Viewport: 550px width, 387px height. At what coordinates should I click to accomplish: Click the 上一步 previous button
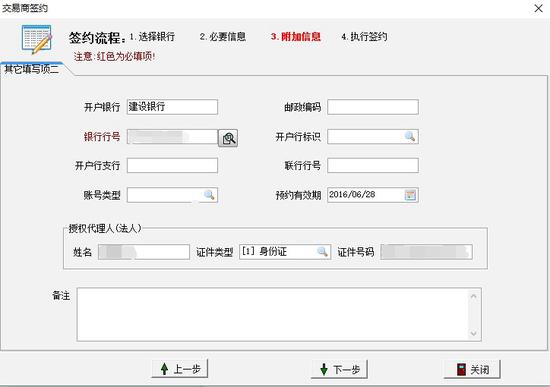(180, 369)
